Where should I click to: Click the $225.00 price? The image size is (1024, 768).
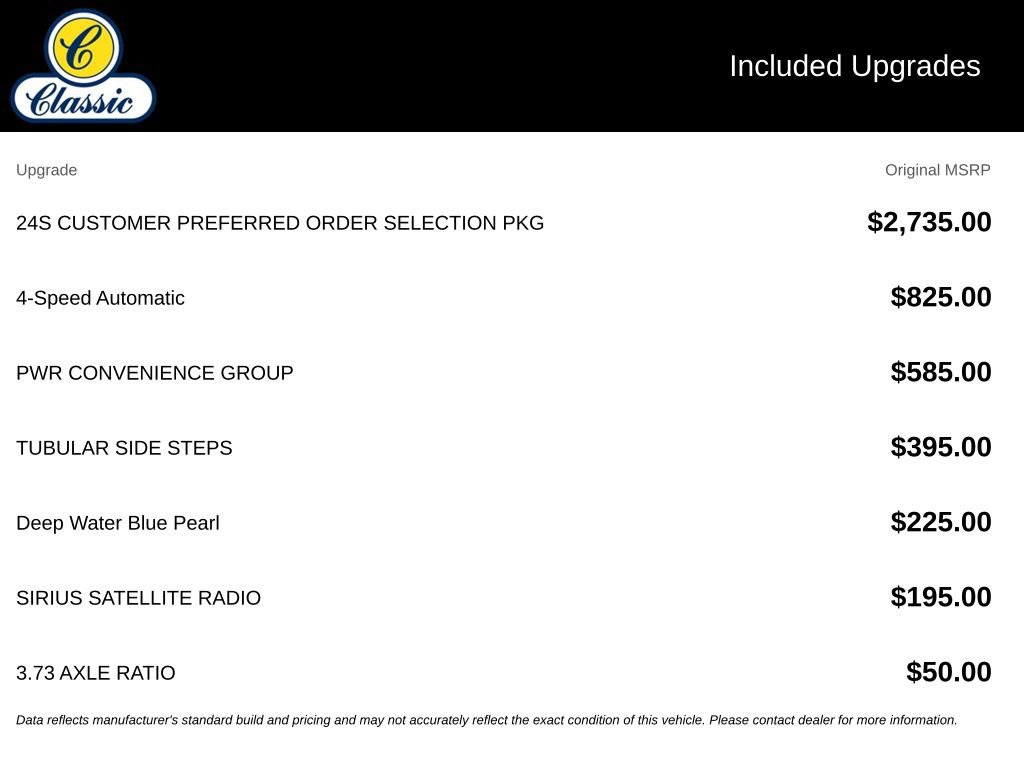point(940,522)
